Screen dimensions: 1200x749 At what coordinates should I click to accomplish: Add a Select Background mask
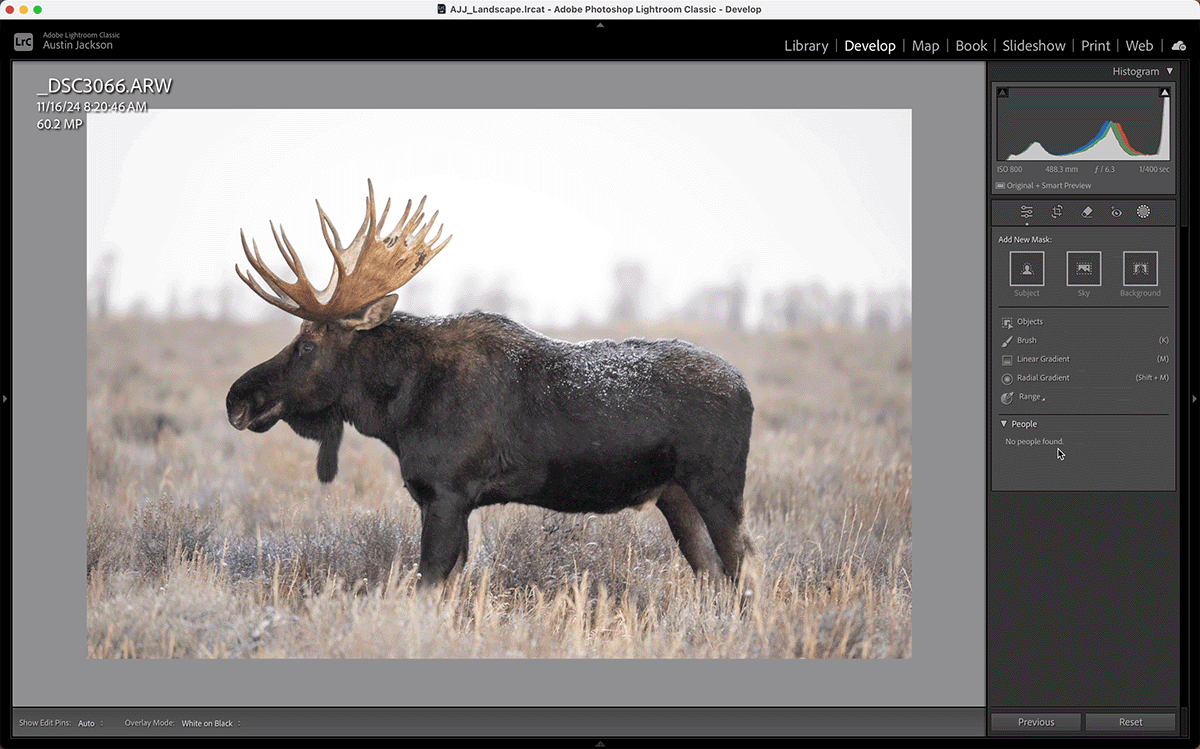click(1140, 269)
